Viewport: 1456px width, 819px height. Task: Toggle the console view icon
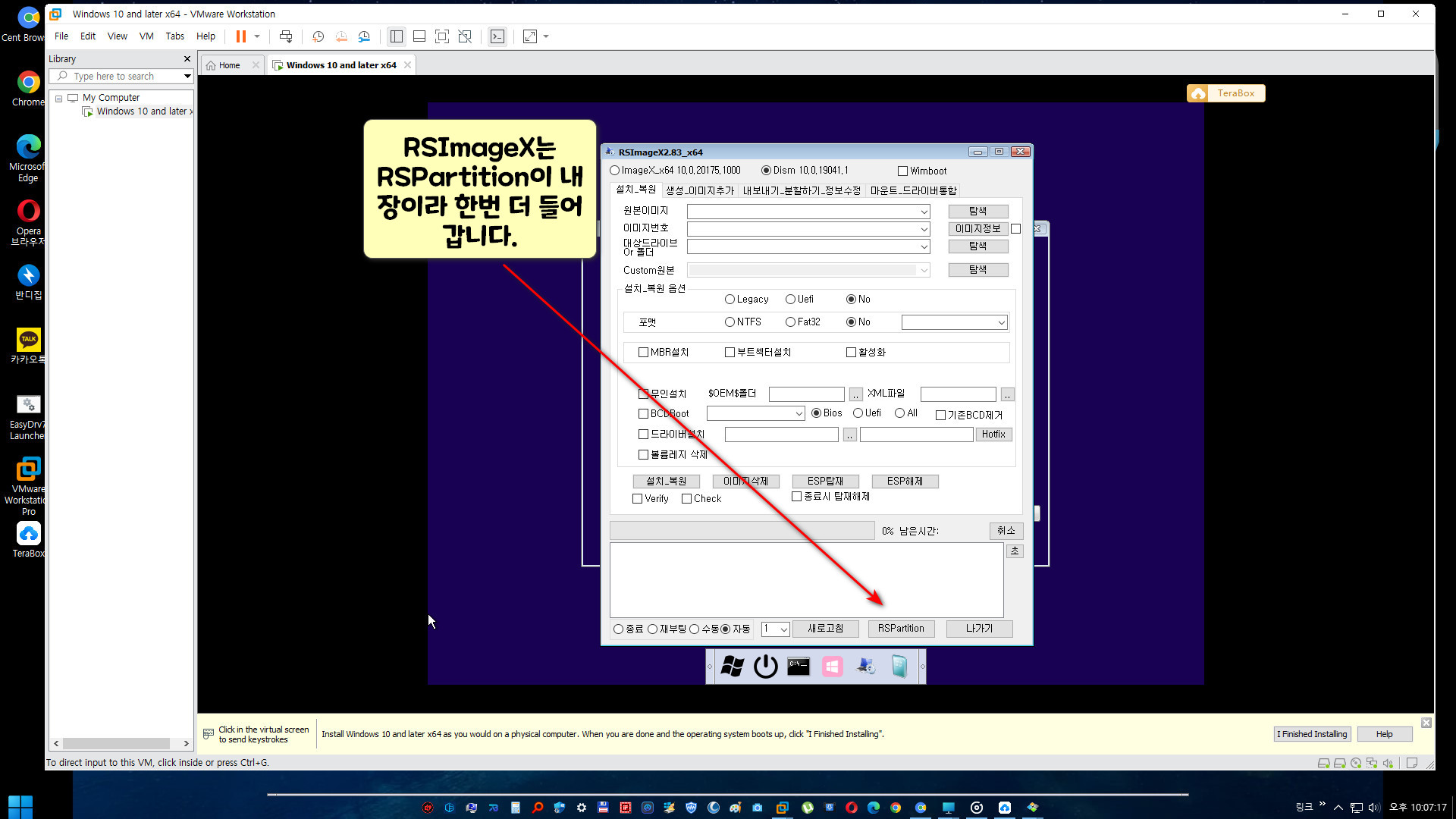(497, 36)
